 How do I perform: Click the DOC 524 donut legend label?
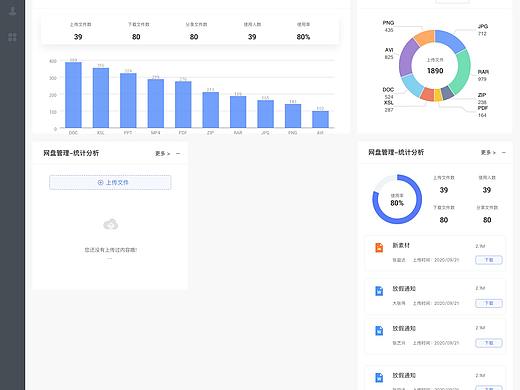[388, 93]
